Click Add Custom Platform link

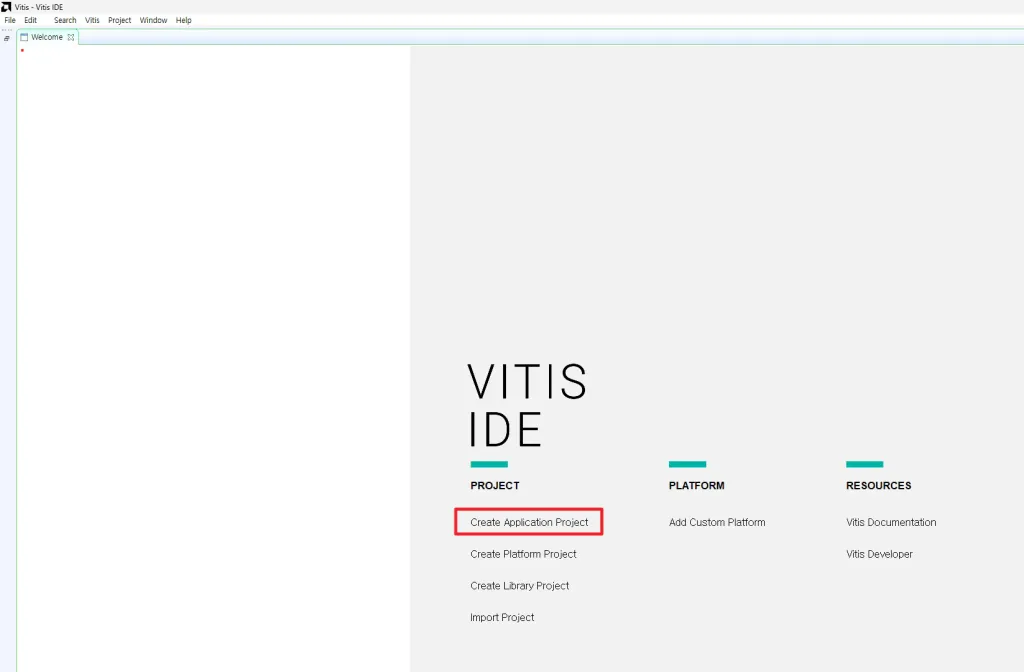pos(717,522)
